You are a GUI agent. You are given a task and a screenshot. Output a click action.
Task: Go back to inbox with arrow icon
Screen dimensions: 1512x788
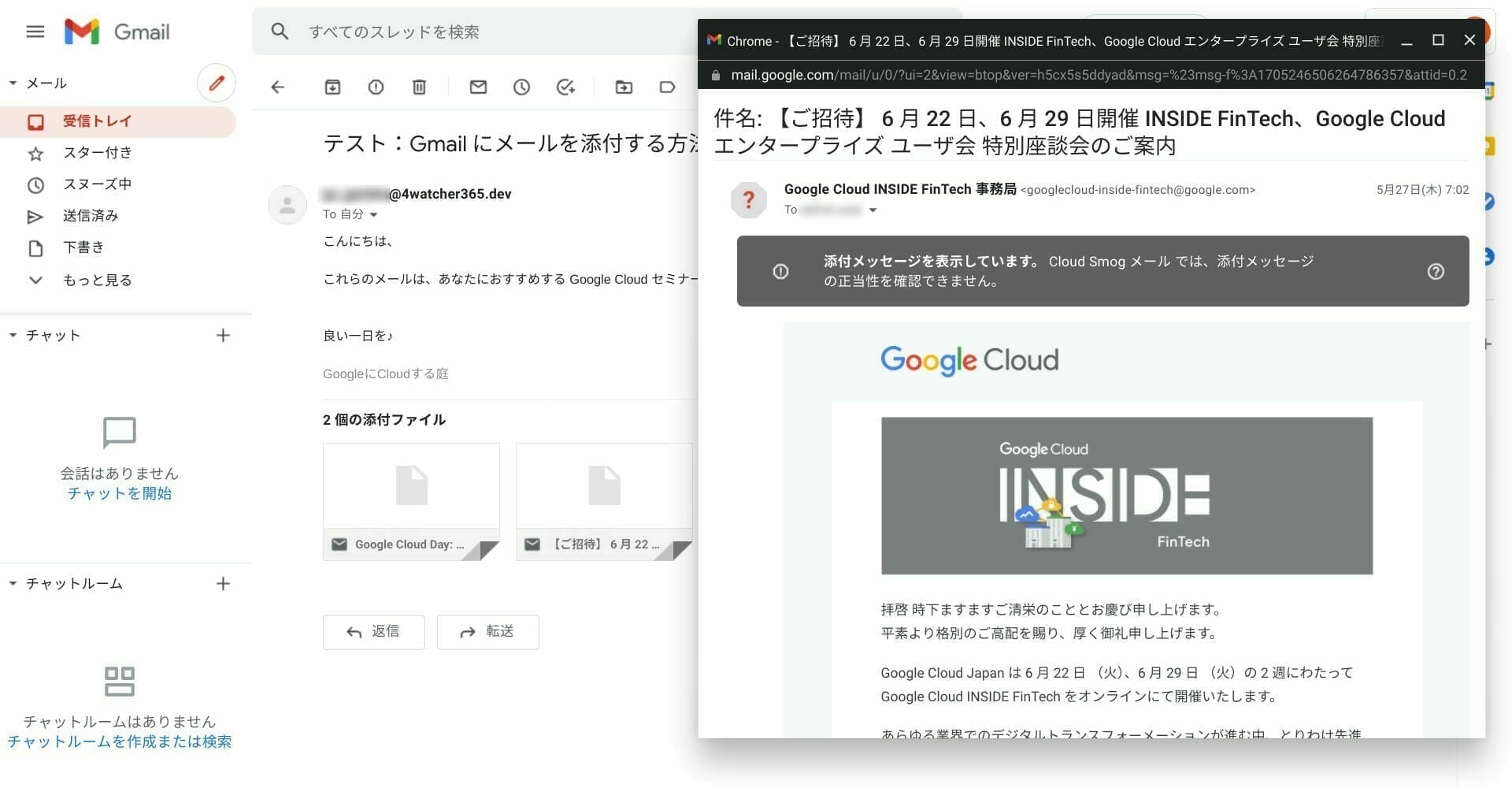click(277, 87)
